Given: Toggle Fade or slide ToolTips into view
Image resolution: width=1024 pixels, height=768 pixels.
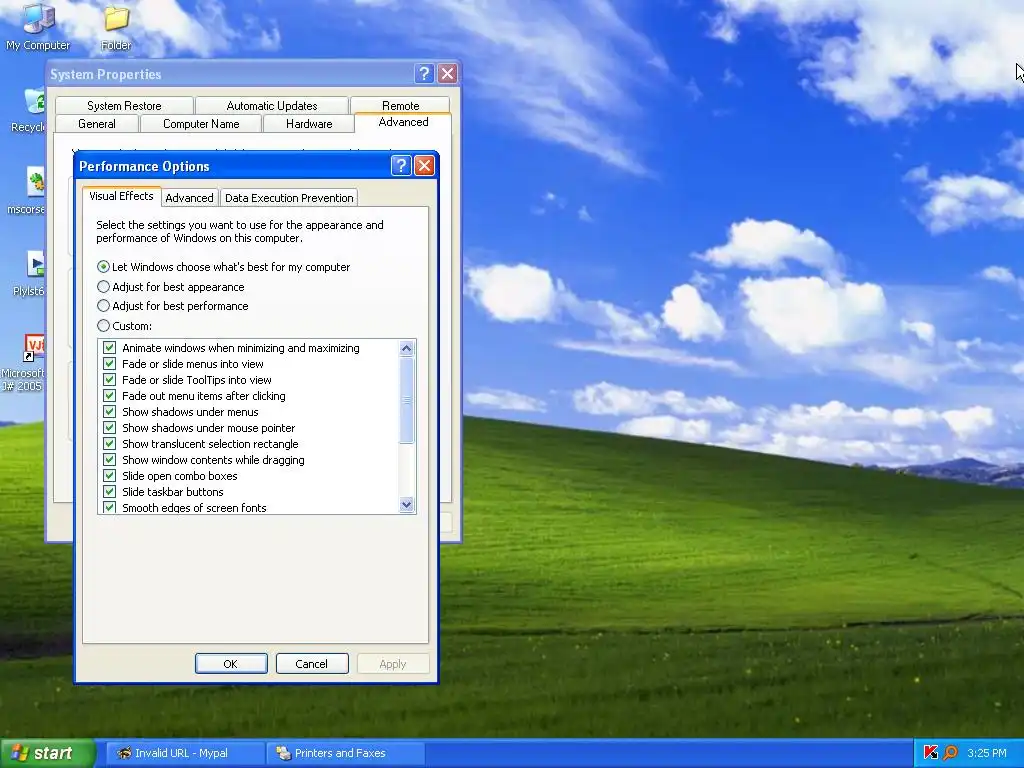Looking at the screenshot, I should 109,380.
